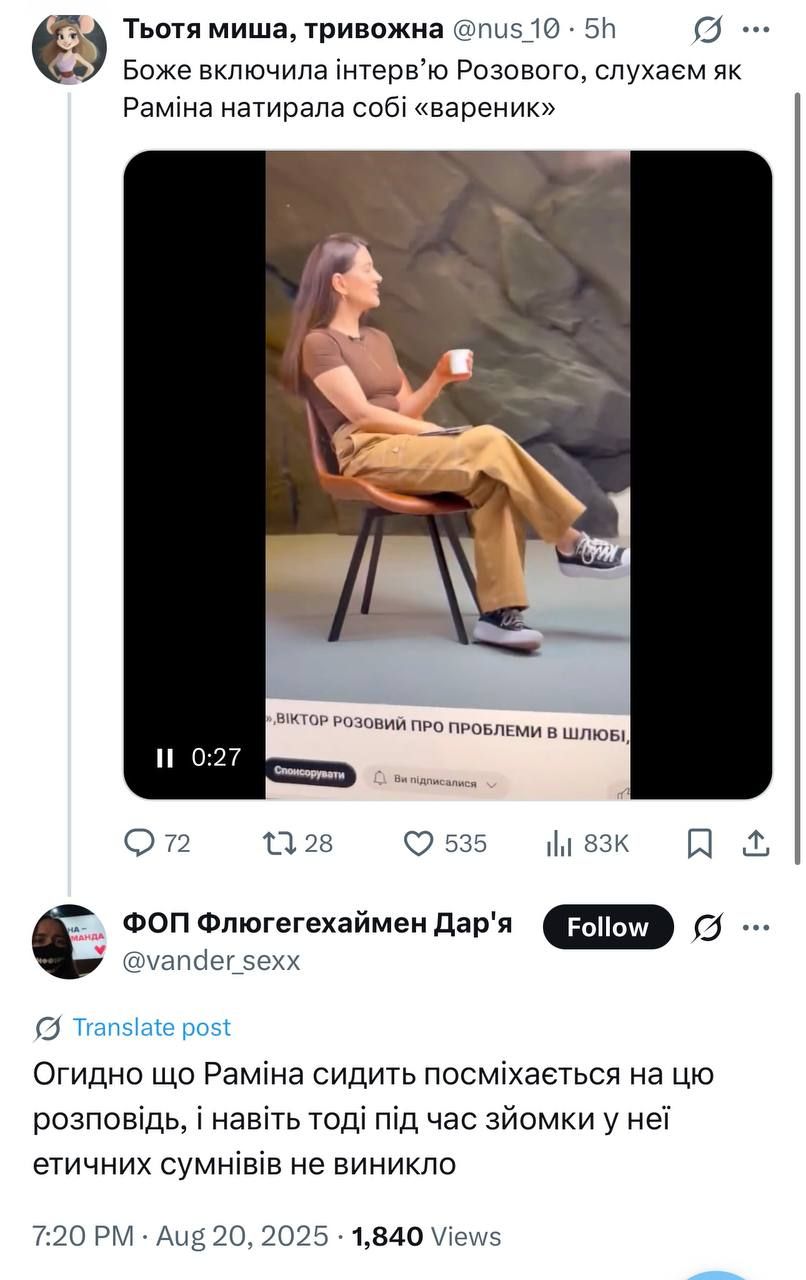Open the reply author's avatar
The height and width of the screenshot is (1280, 806).
[69, 941]
